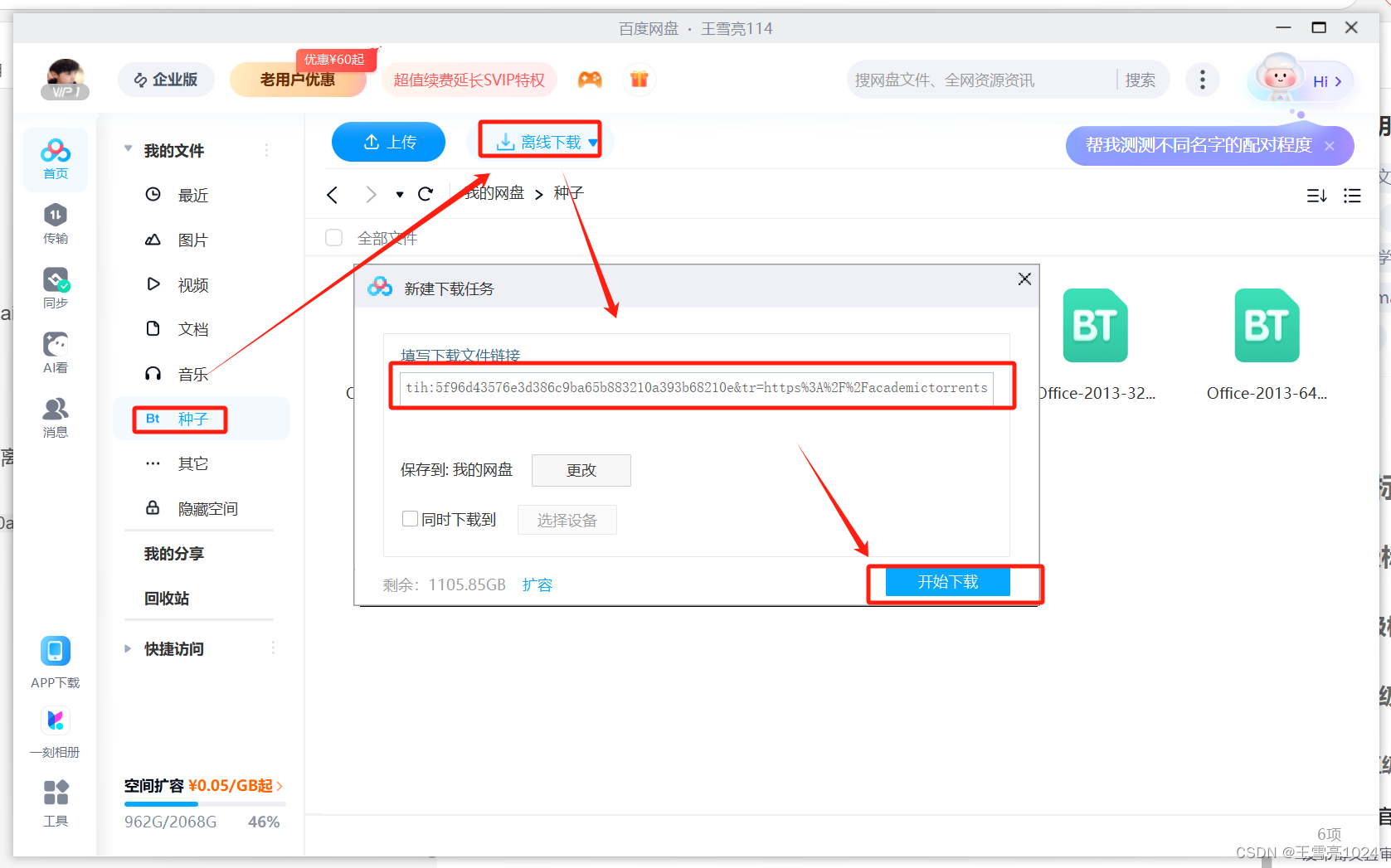
Task: Open the Tools (工具) sidebar icon
Action: coord(56,803)
